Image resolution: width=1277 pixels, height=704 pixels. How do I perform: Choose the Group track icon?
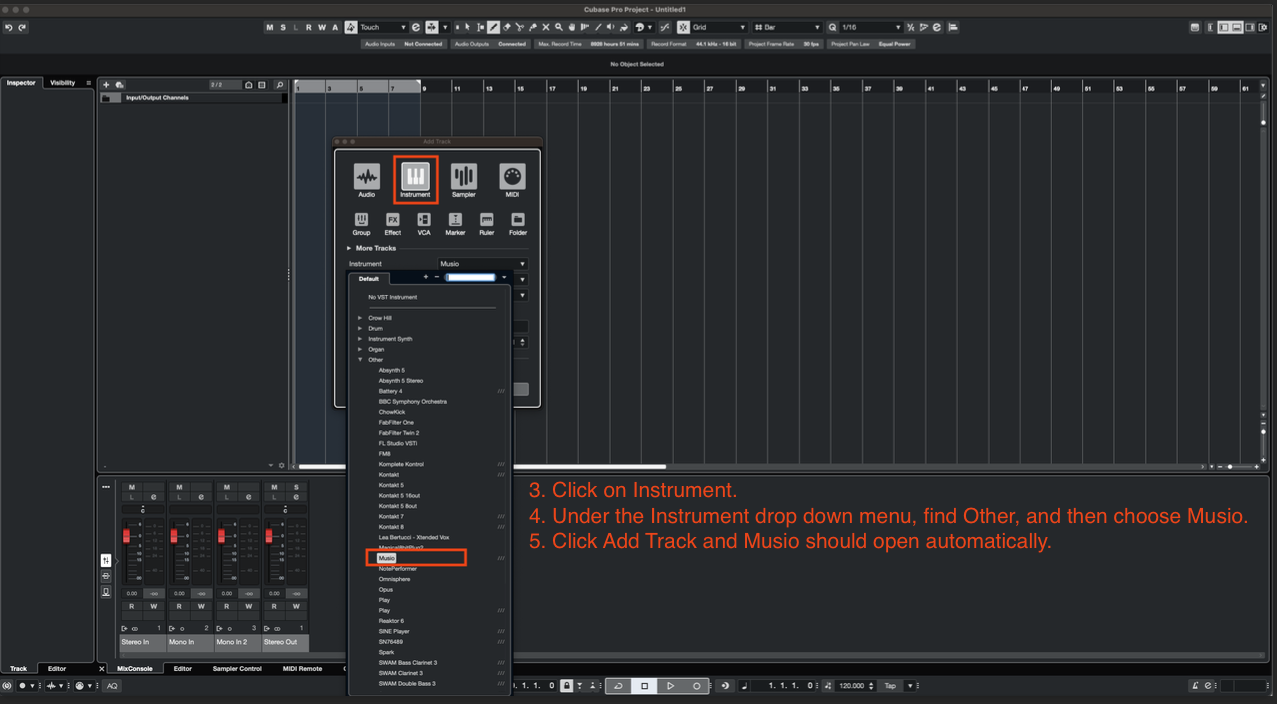tap(361, 220)
